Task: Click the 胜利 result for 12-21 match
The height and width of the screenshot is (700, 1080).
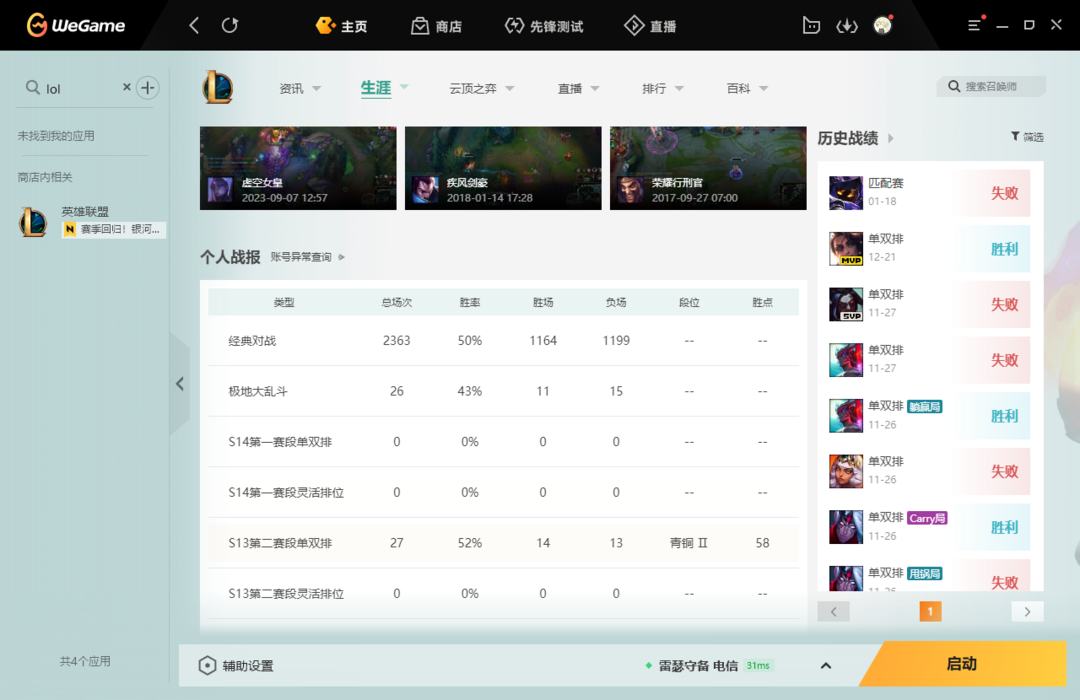Action: (1004, 249)
